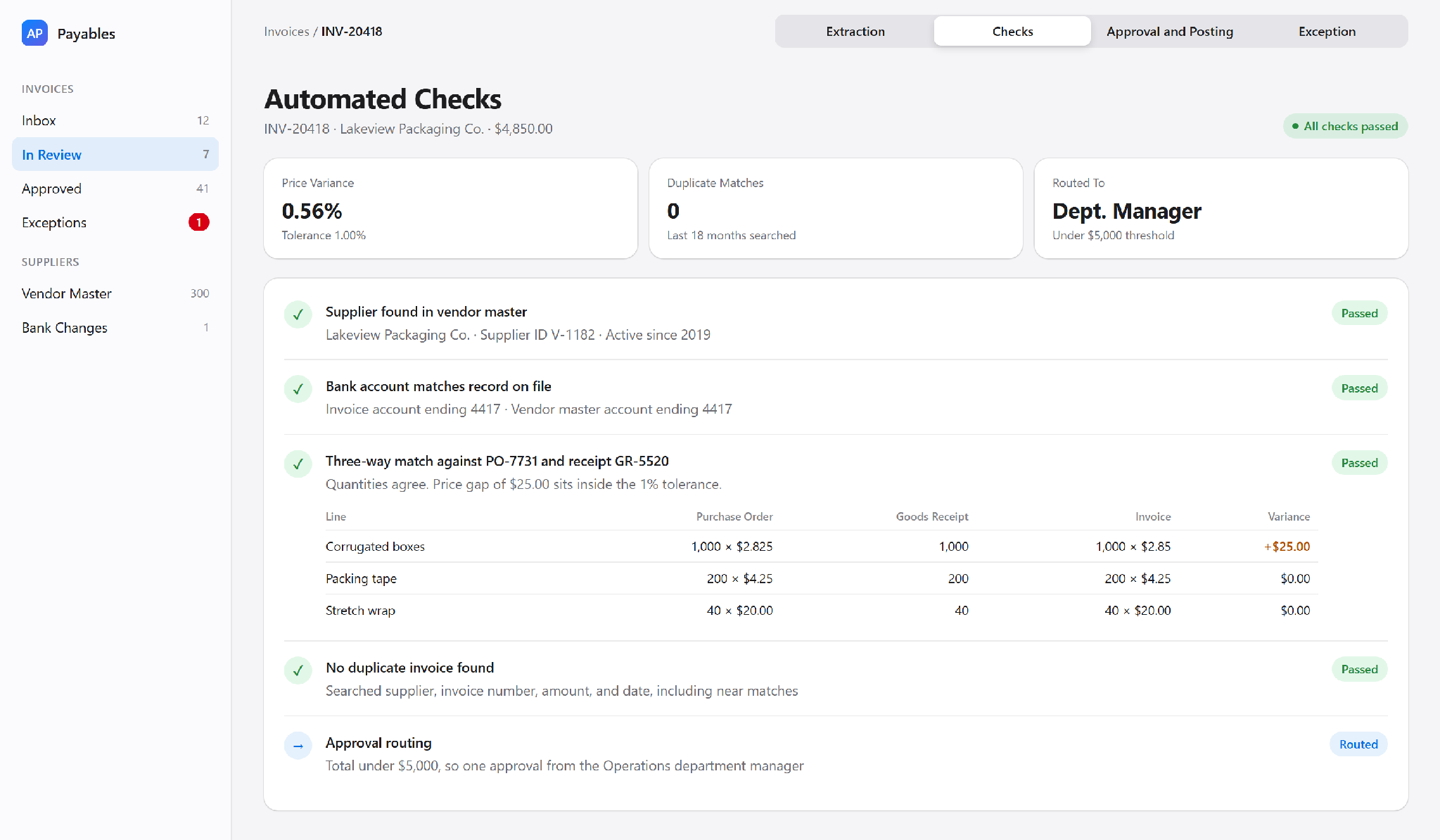
Task: Click the checkmark icon beside Bank account matches record
Action: [298, 389]
